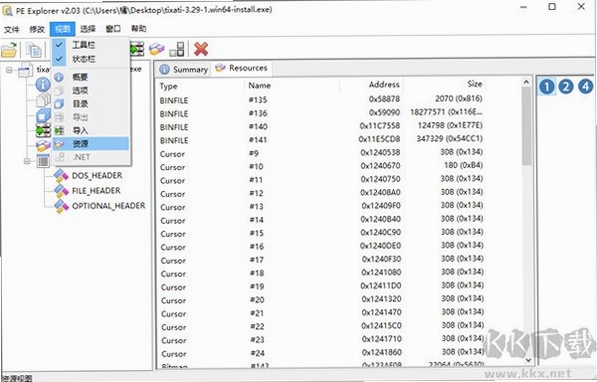Select the DOS_HEADER tree item

pos(97,176)
